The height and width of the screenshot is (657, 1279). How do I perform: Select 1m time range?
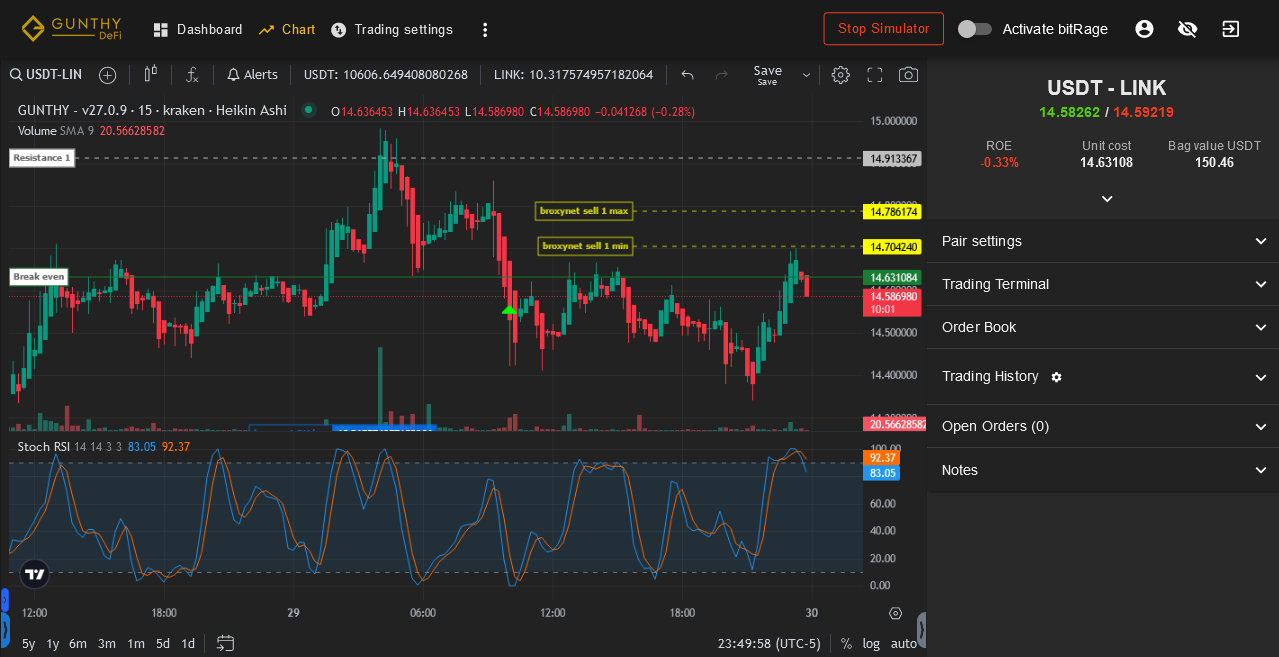click(136, 643)
